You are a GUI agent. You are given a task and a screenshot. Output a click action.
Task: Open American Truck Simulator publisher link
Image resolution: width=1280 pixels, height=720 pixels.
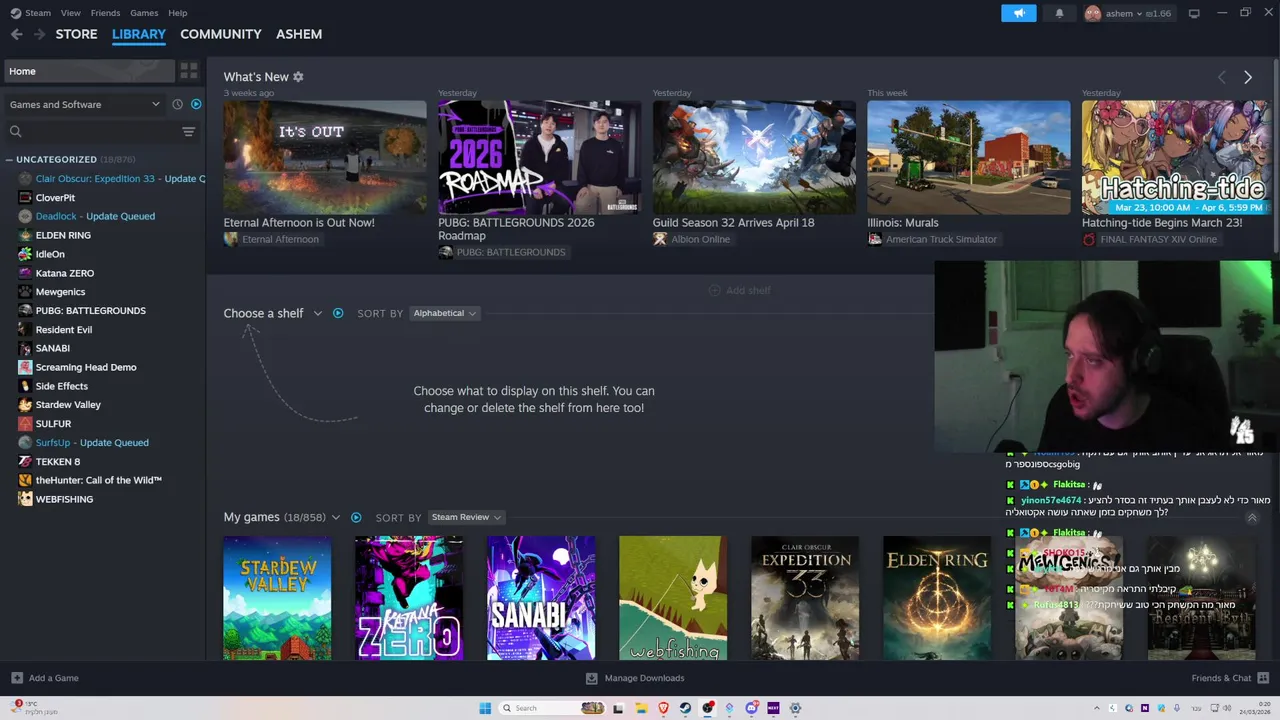point(941,239)
